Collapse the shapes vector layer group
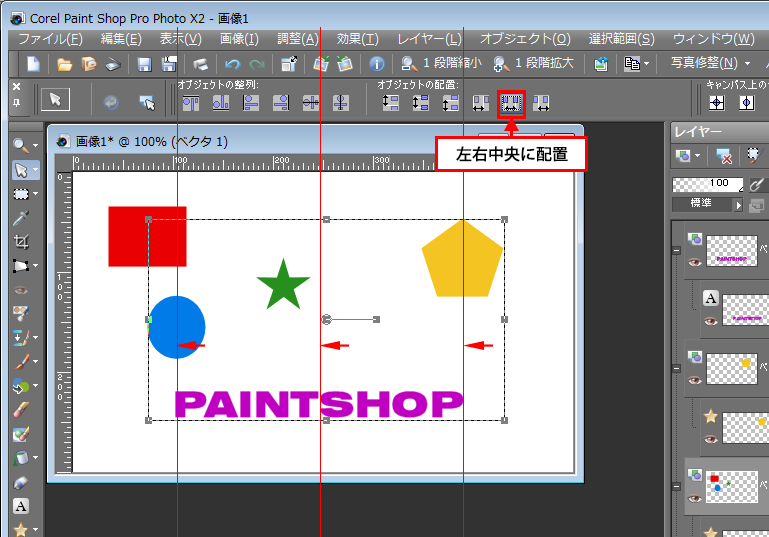The width and height of the screenshot is (769, 537). 677,486
